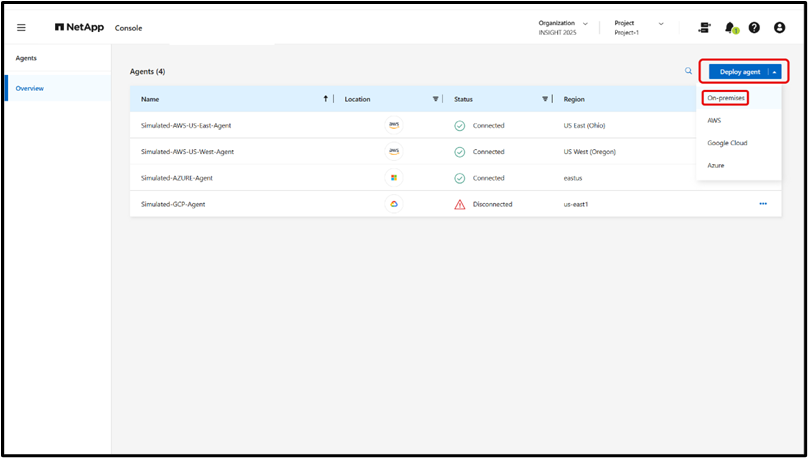Click Connected check icon for Simulated-AWS-US-West-Agent
The image size is (808, 458).
click(460, 152)
